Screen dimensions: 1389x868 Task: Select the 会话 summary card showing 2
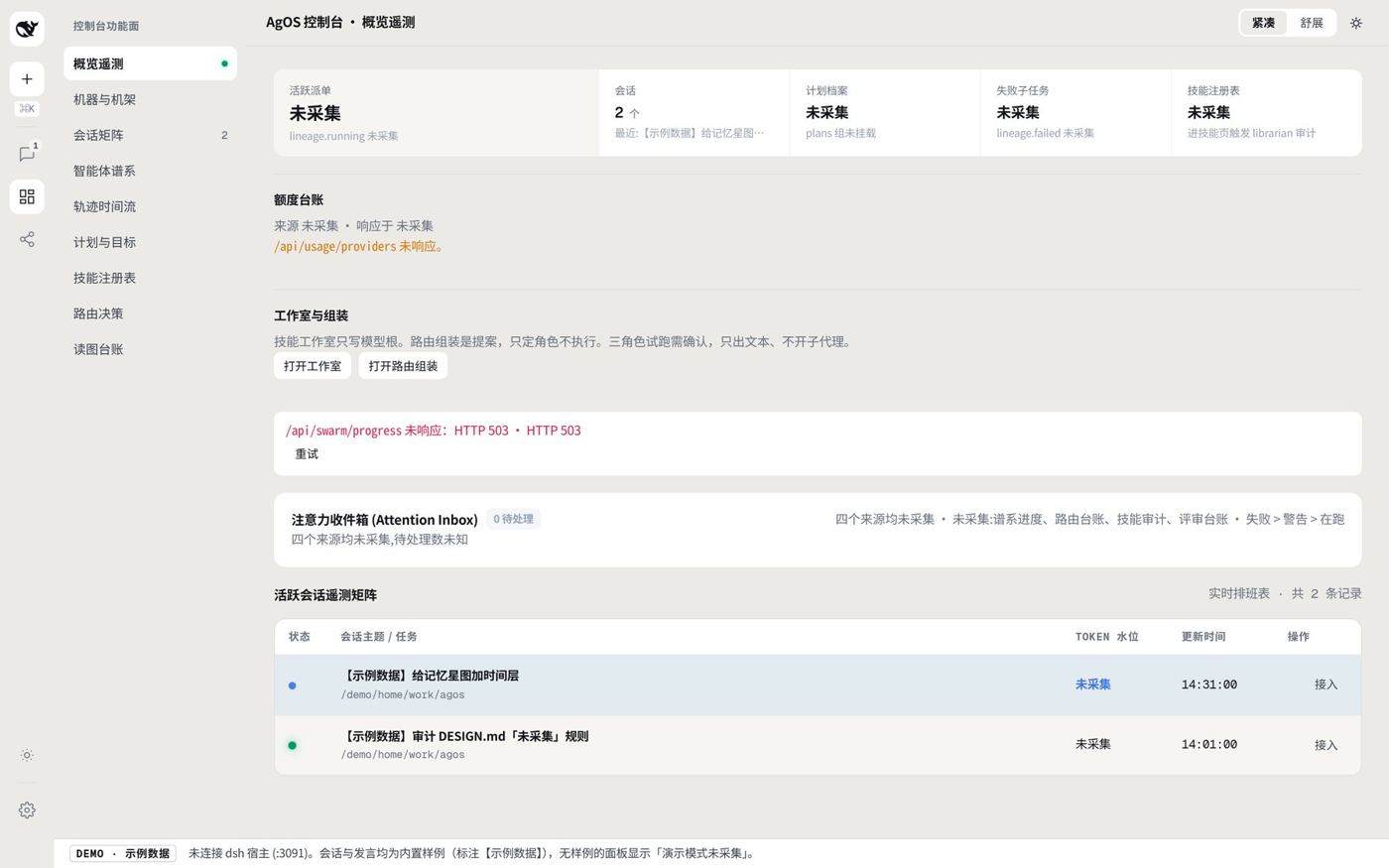[694, 113]
